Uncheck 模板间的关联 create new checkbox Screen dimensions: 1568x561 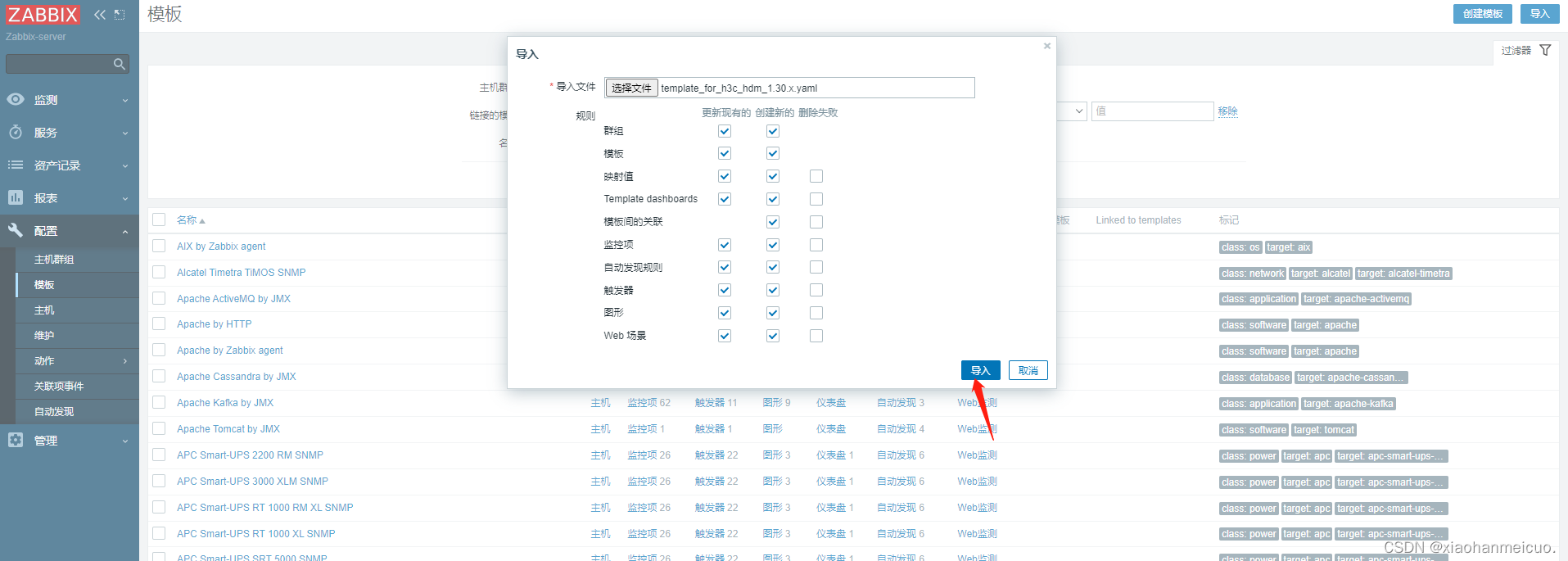click(x=773, y=222)
